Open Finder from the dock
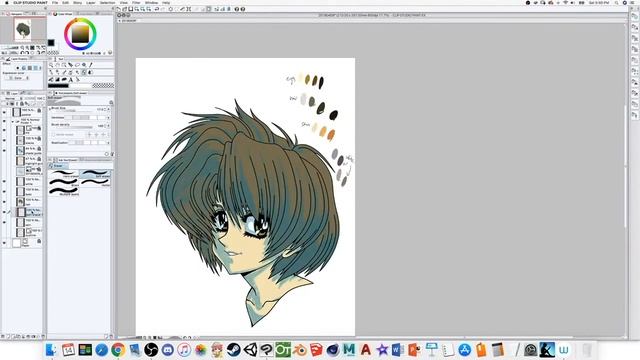 pyautogui.click(x=51, y=350)
